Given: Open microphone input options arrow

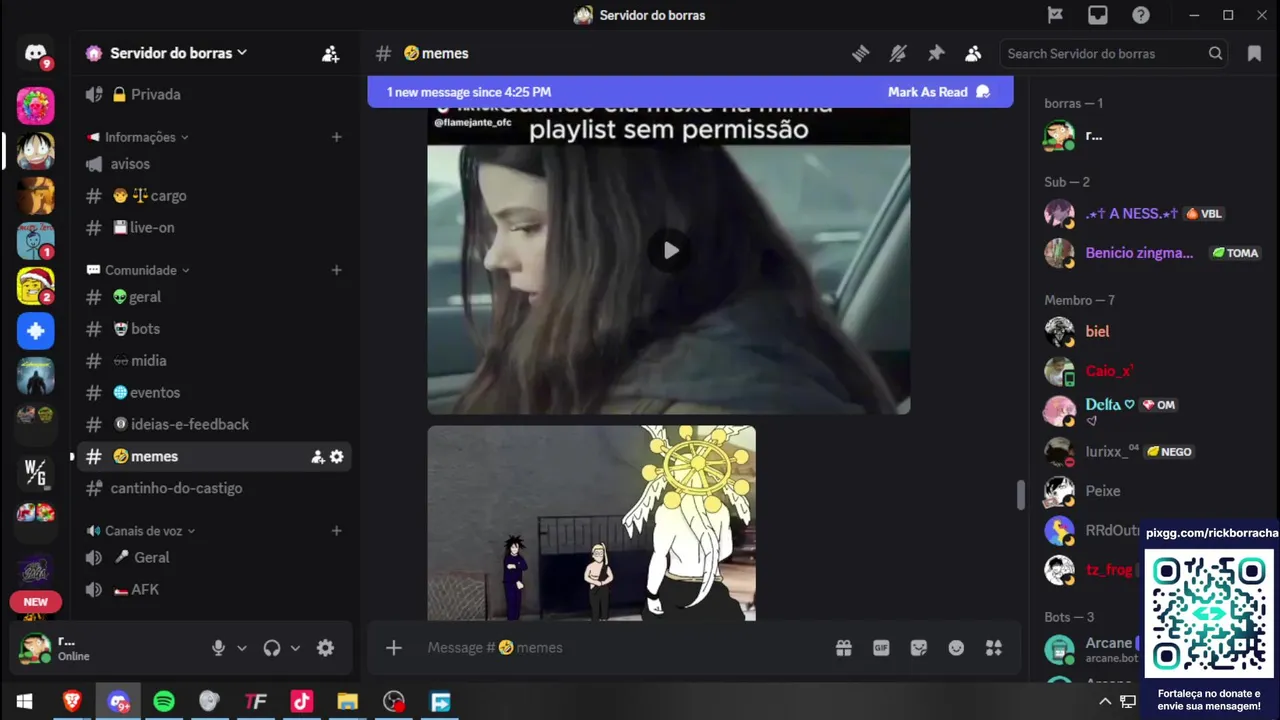Looking at the screenshot, I should tap(242, 648).
